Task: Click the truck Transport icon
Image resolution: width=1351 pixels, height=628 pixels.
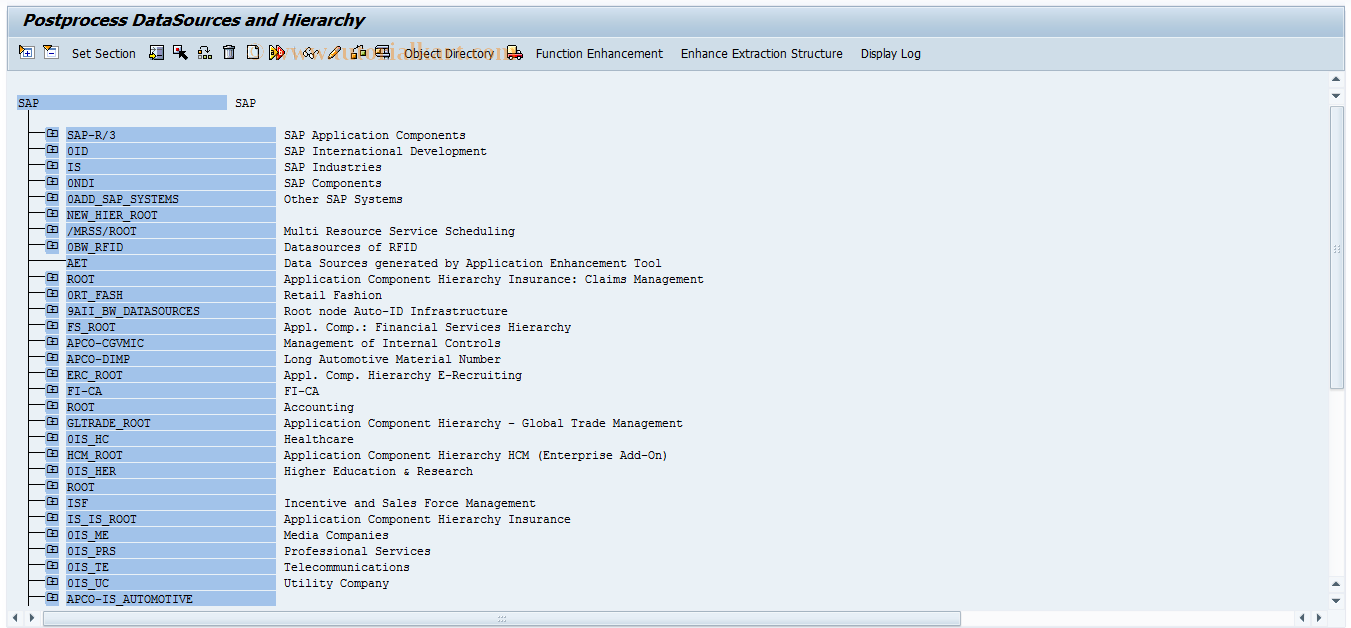Action: coord(514,53)
